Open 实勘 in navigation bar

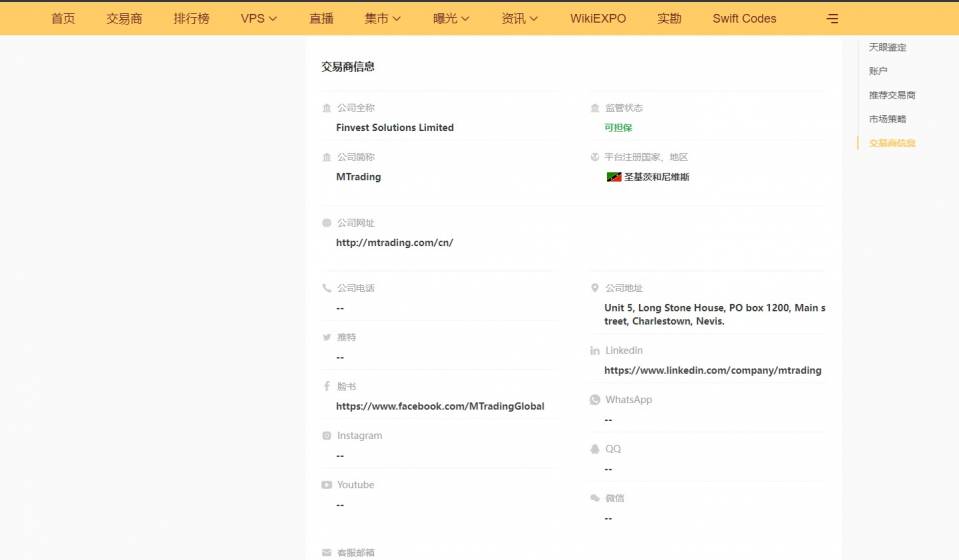(669, 18)
